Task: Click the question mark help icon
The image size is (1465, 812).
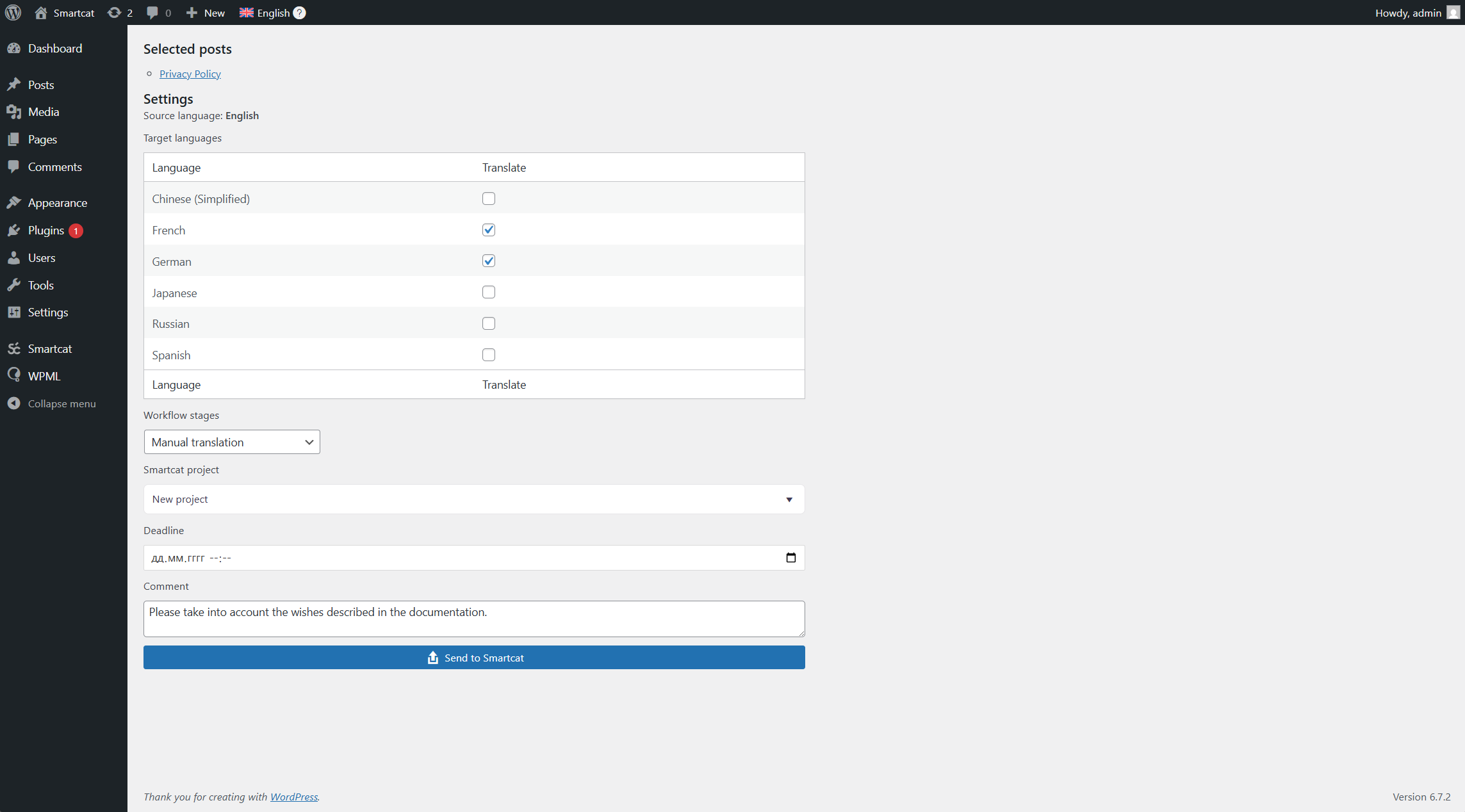Action: [299, 13]
